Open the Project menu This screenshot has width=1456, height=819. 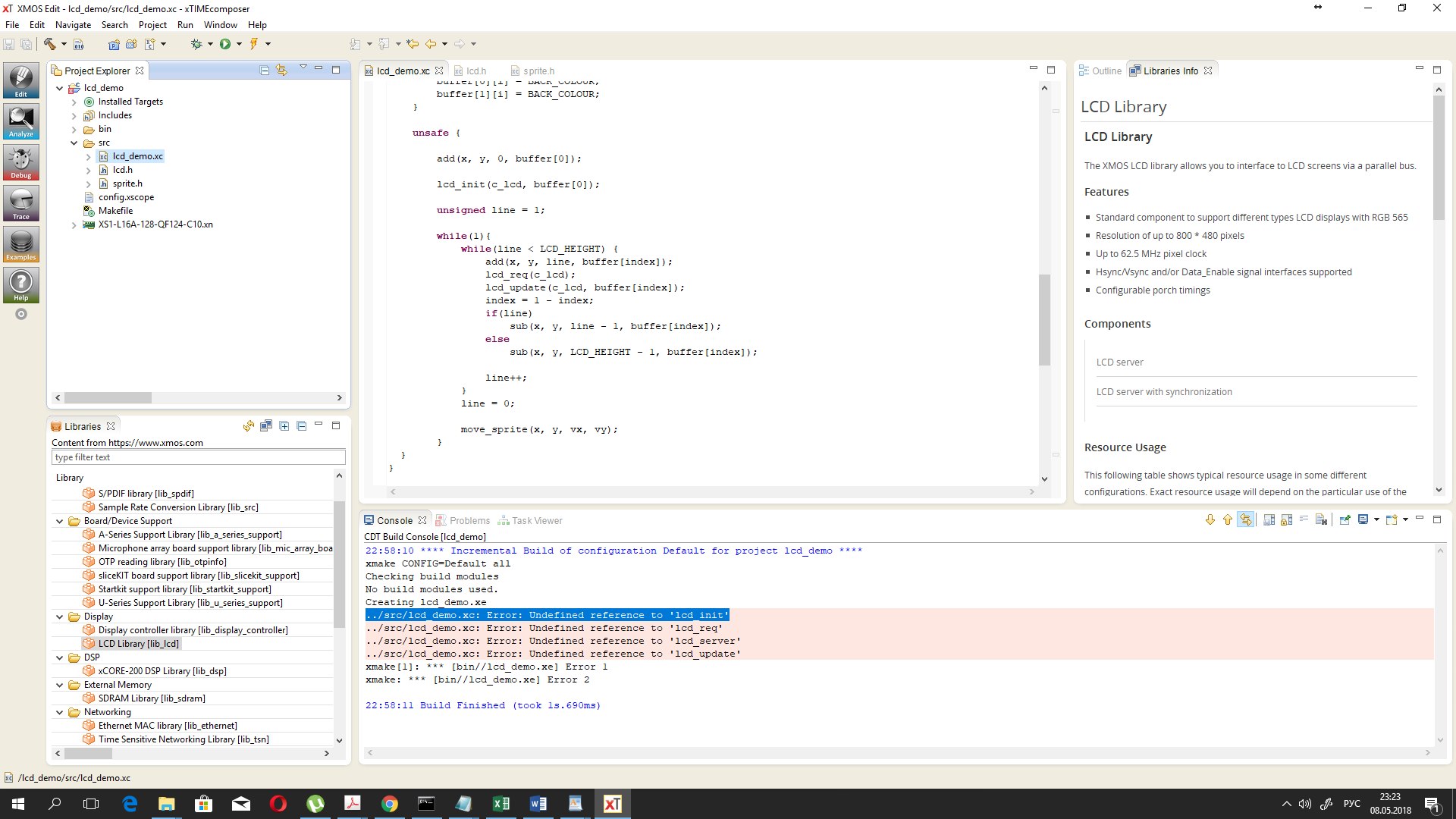152,25
